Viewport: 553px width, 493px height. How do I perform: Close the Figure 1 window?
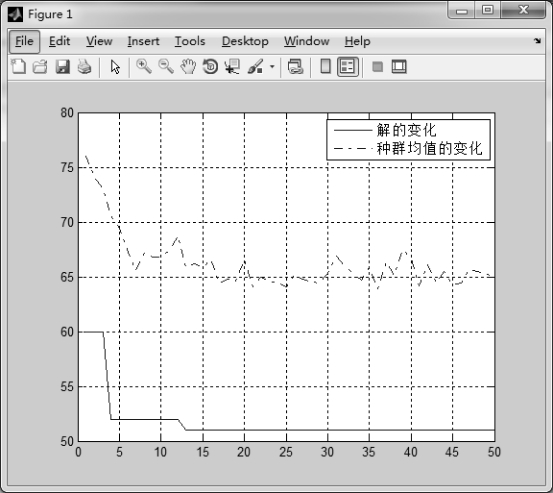coord(523,10)
